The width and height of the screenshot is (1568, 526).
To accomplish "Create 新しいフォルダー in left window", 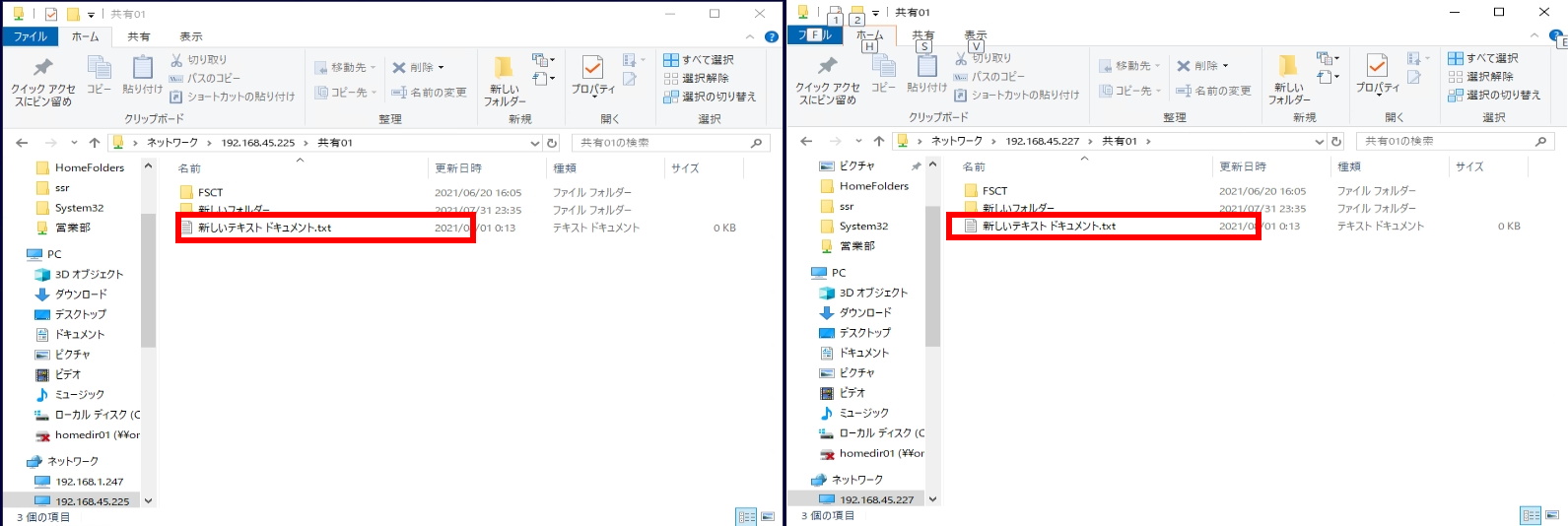I will 505,81.
